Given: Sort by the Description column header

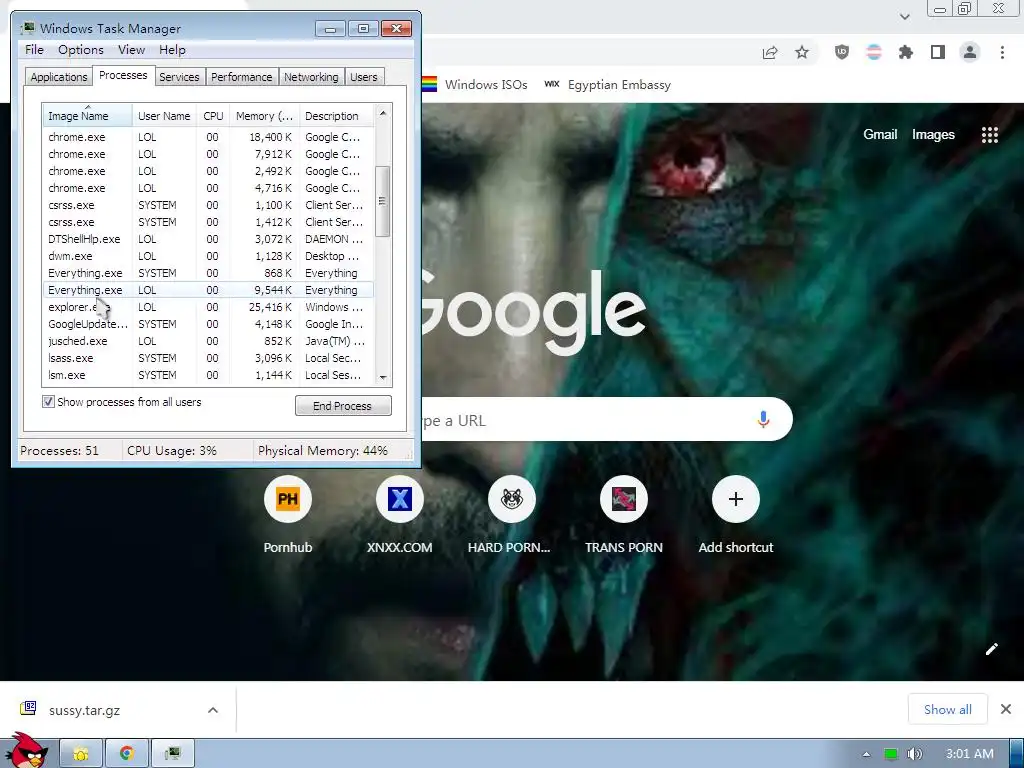Looking at the screenshot, I should (337, 116).
